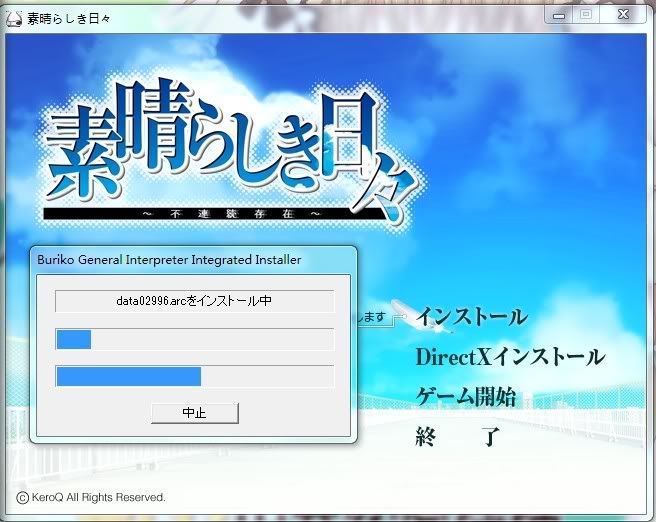This screenshot has height=522, width=656.
Task: Click the 中止 cancel button
Action: [195, 413]
